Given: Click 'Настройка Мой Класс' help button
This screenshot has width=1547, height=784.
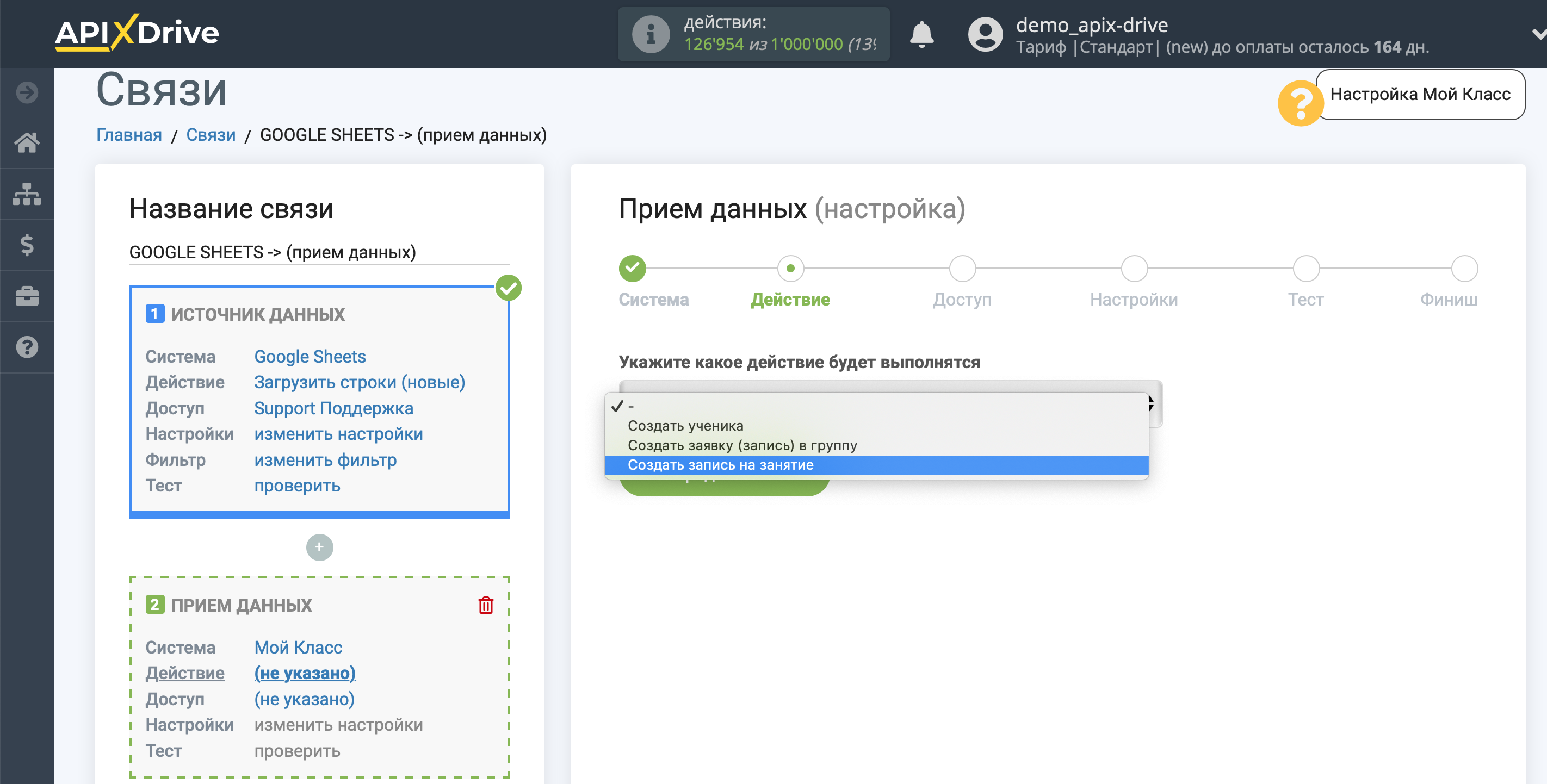Looking at the screenshot, I should click(x=1420, y=94).
